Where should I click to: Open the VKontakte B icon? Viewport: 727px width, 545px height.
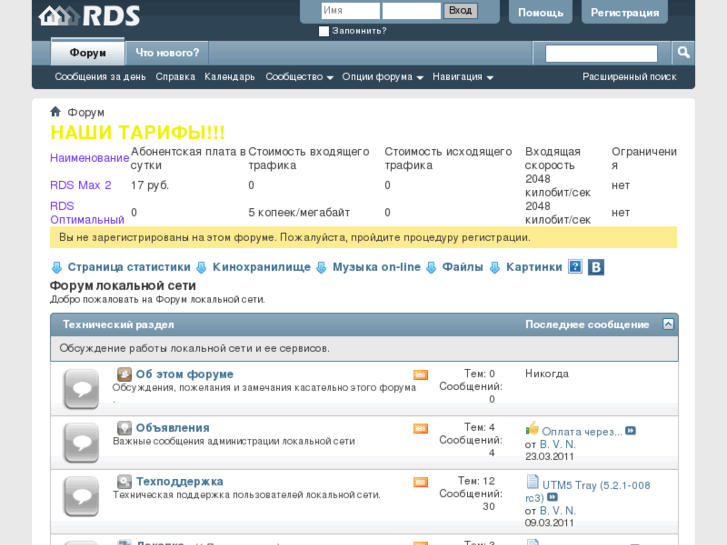[x=596, y=267]
